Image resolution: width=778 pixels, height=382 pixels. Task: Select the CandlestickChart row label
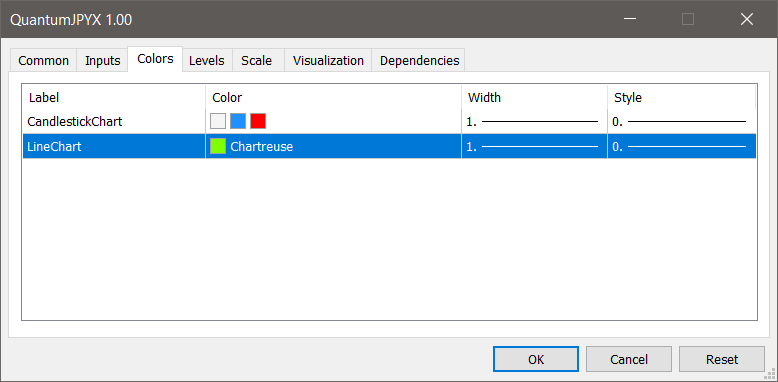click(75, 122)
